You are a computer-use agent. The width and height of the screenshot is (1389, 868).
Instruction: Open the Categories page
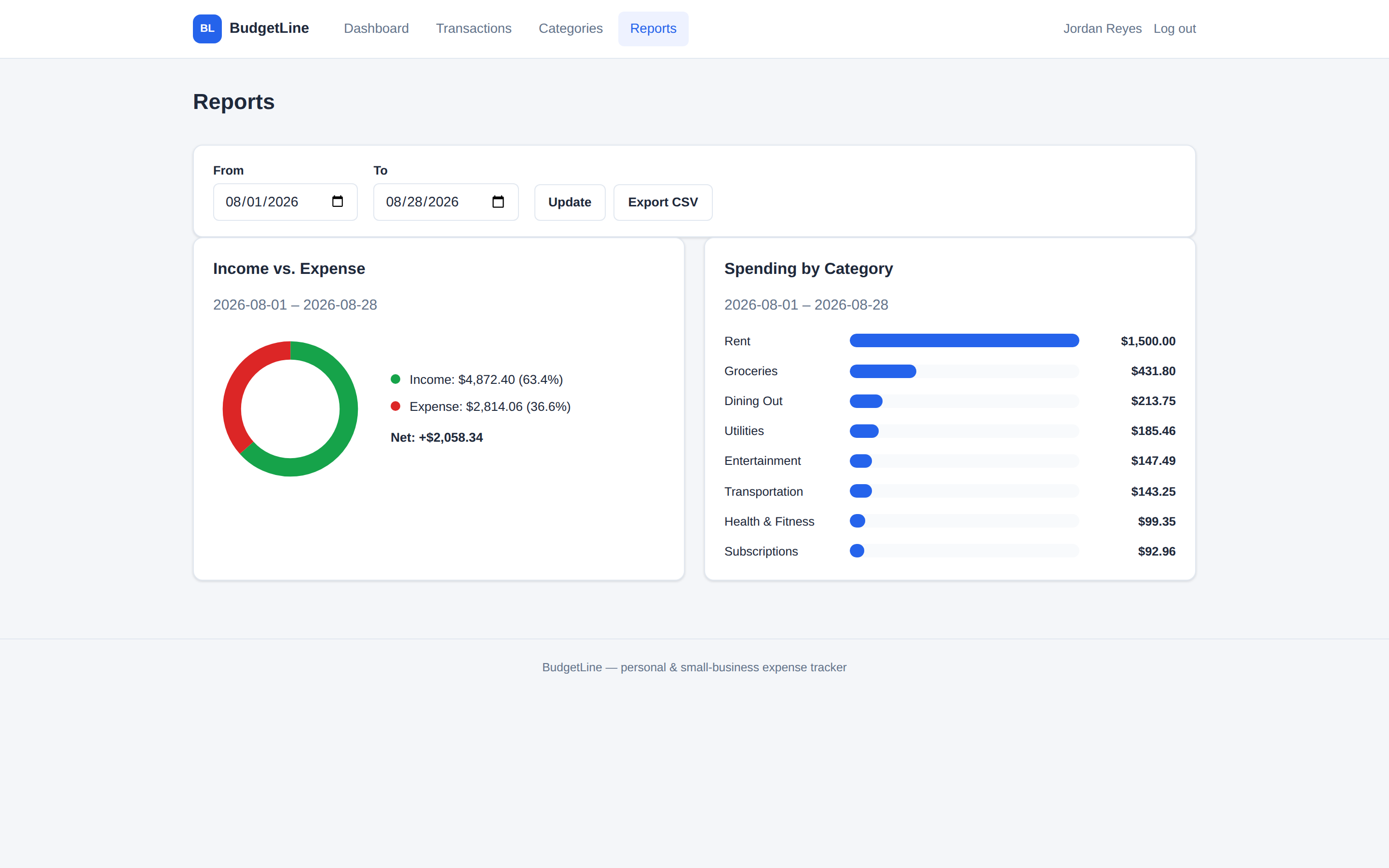[571, 29]
